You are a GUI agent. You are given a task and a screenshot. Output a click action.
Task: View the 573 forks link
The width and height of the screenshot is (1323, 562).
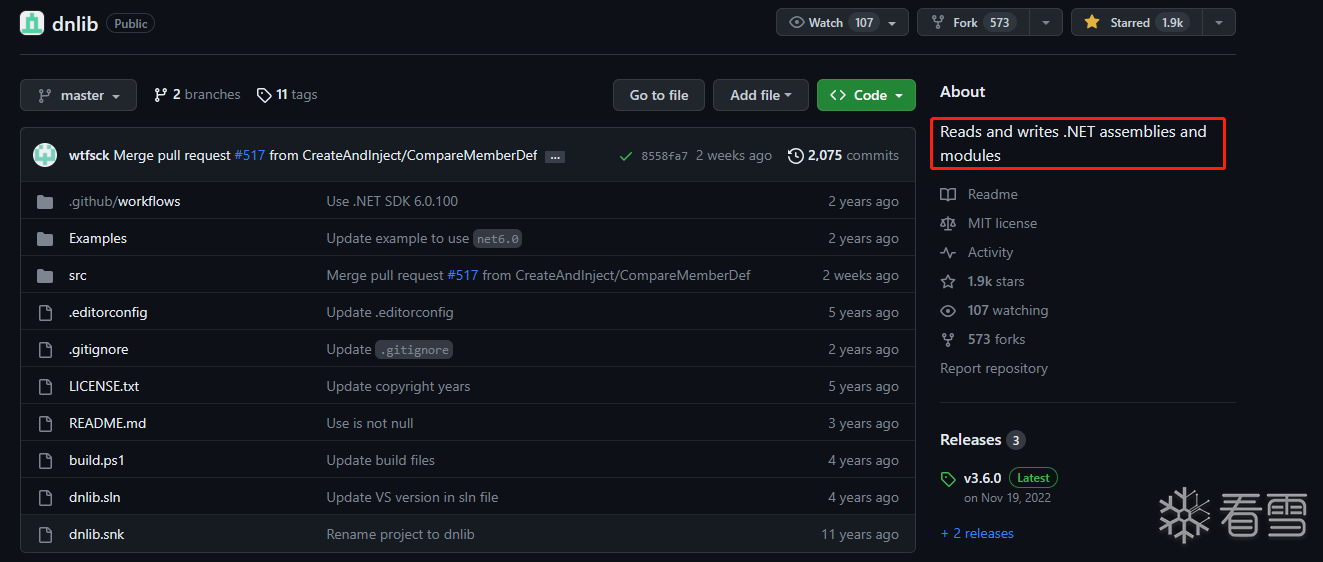pyautogui.click(x=983, y=339)
